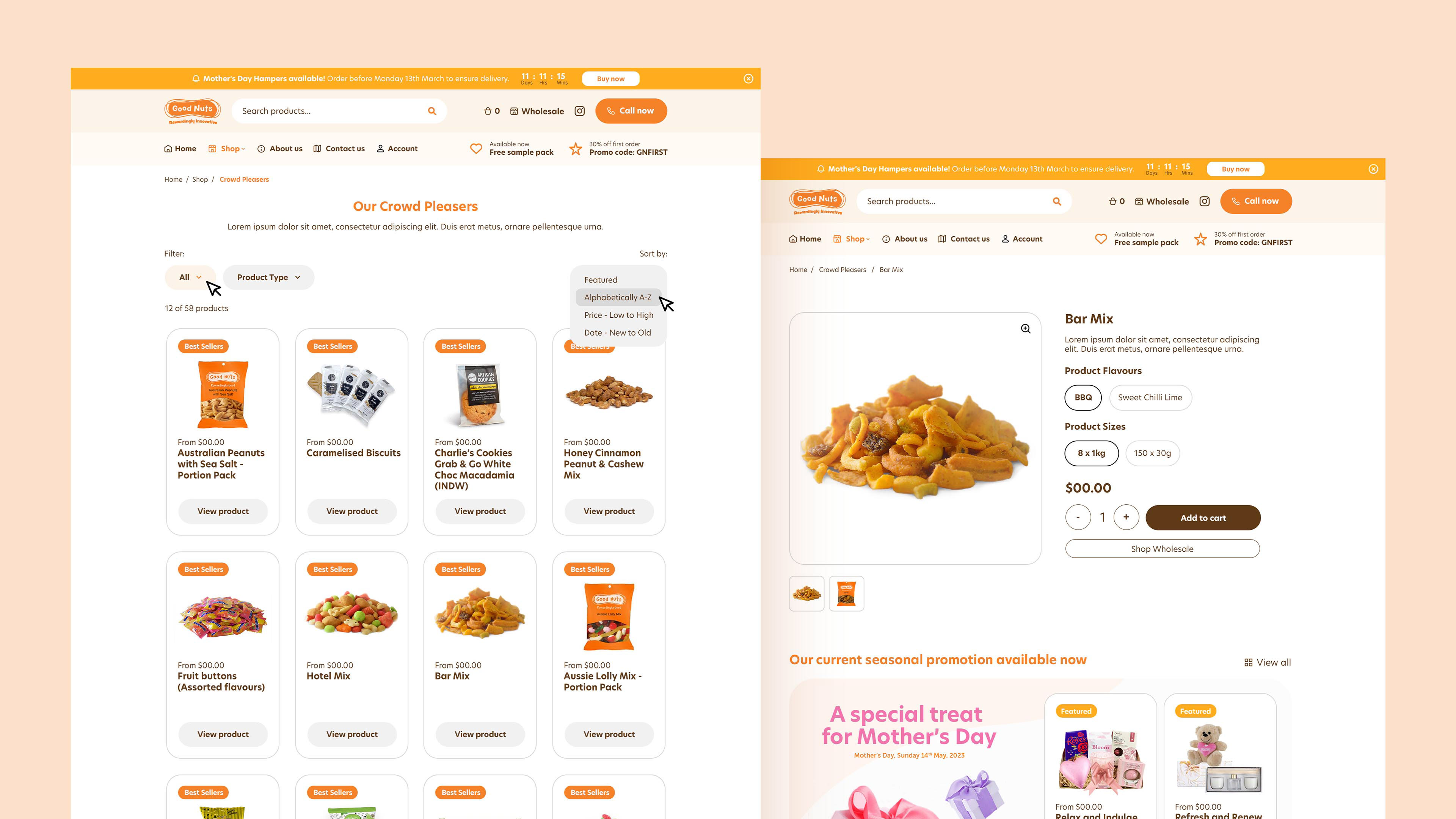Choose Price - Low to High sort option
The width and height of the screenshot is (1456, 819).
point(618,315)
